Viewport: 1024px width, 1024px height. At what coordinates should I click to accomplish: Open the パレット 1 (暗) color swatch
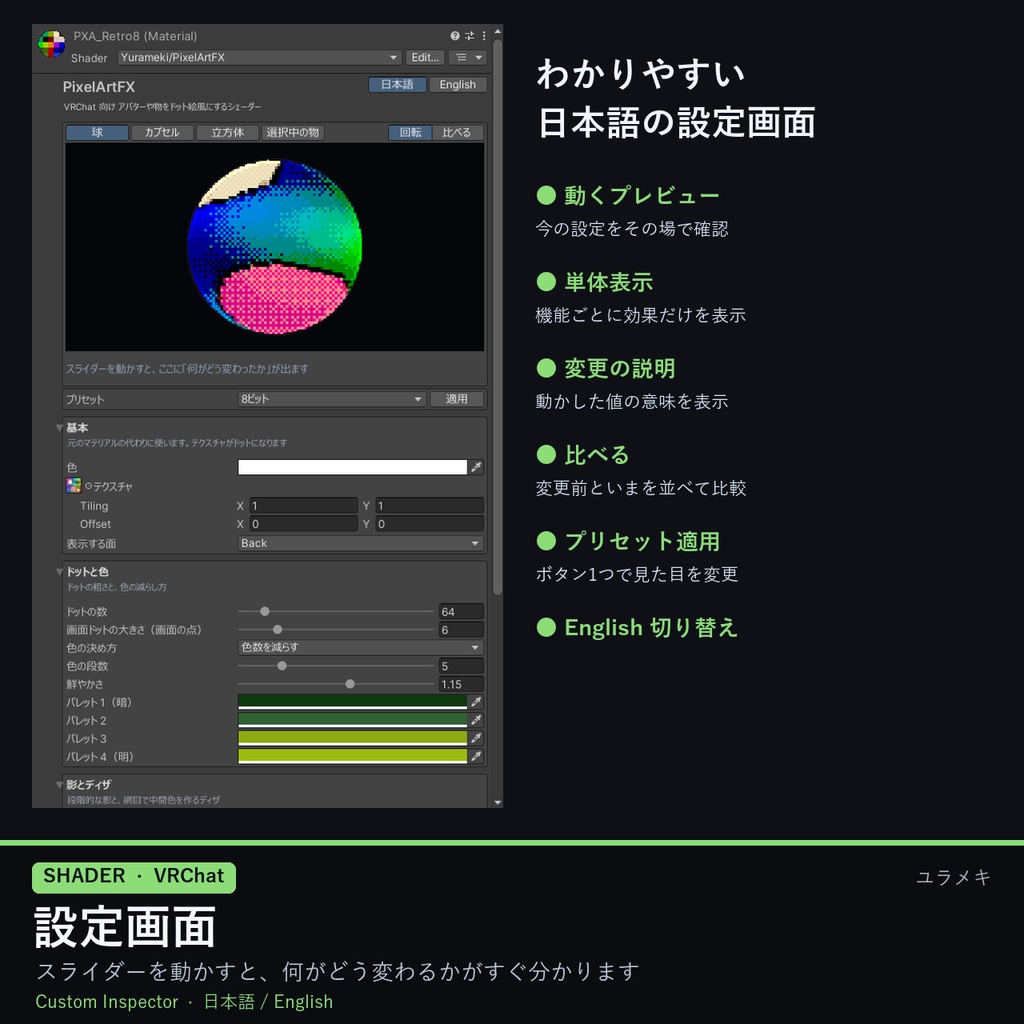[x=353, y=702]
